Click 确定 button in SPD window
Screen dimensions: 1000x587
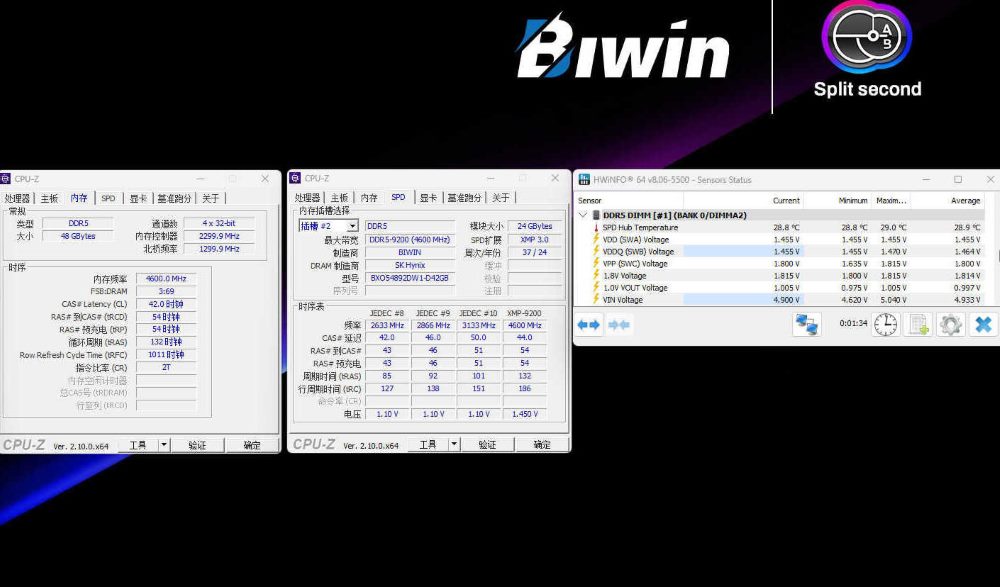pos(542,444)
